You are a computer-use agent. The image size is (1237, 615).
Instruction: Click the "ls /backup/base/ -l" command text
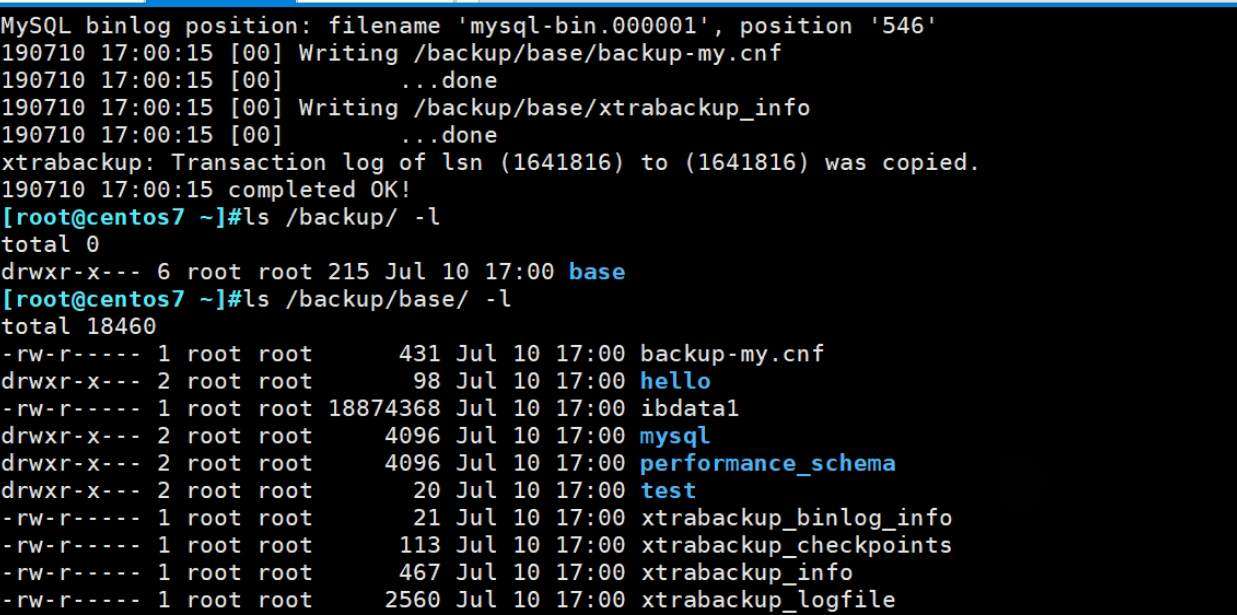click(370, 298)
